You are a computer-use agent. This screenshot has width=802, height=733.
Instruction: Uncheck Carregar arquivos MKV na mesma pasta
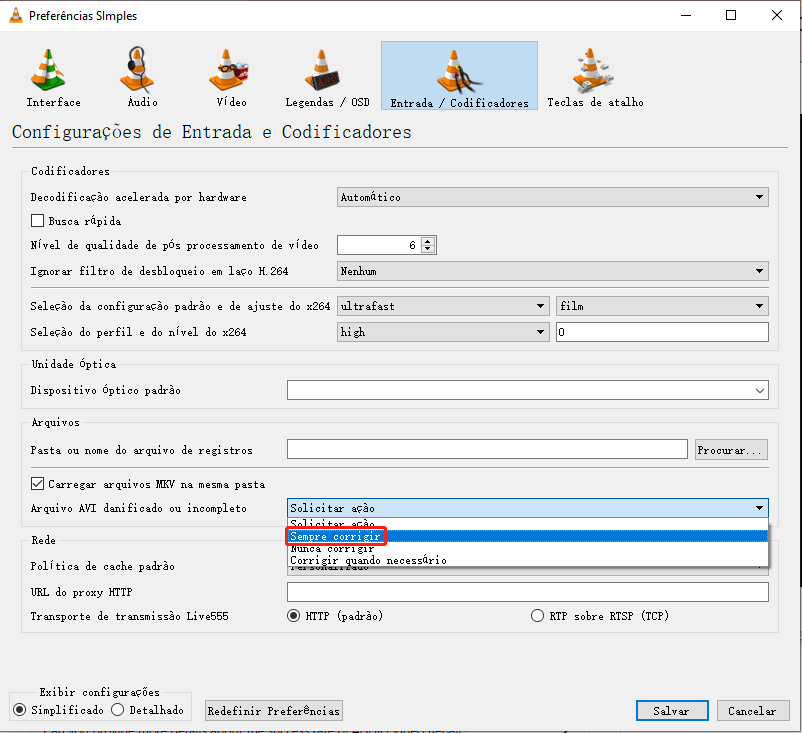click(x=35, y=482)
